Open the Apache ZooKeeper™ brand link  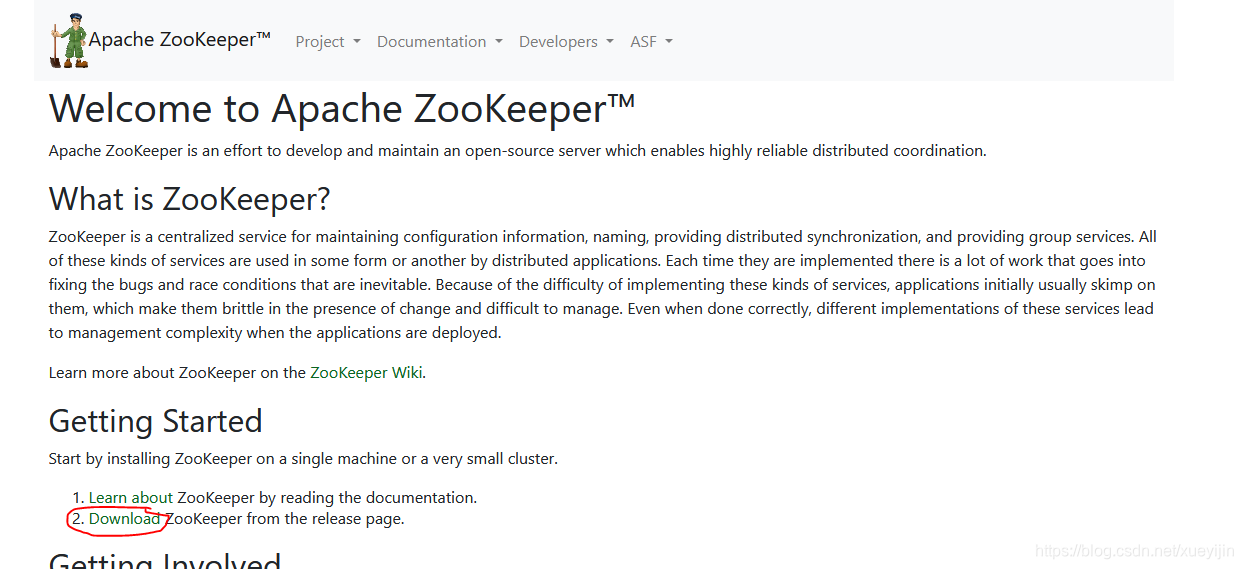click(180, 40)
